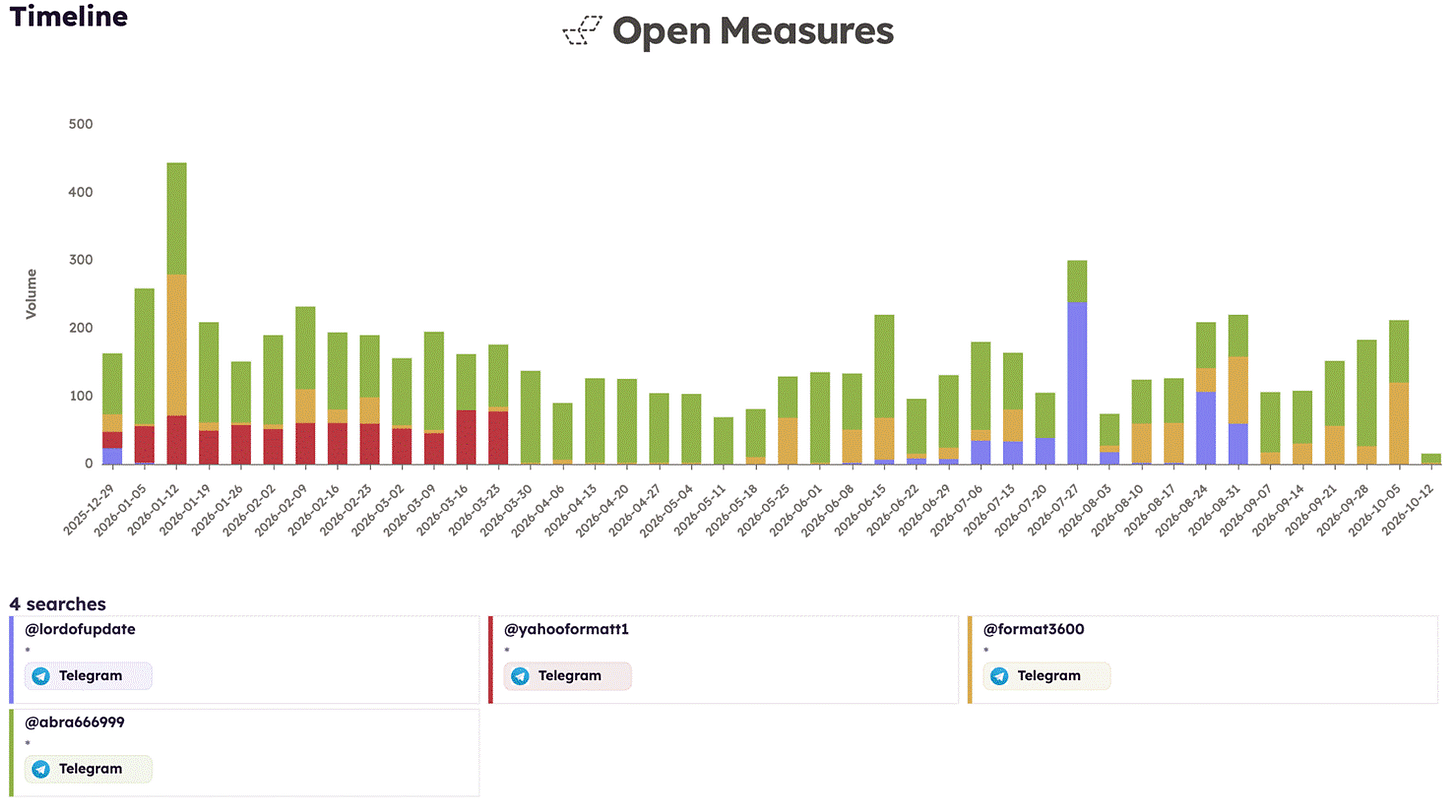Click the green bar for 2026-03-30
Screen dimensions: 1456x811
[530, 417]
